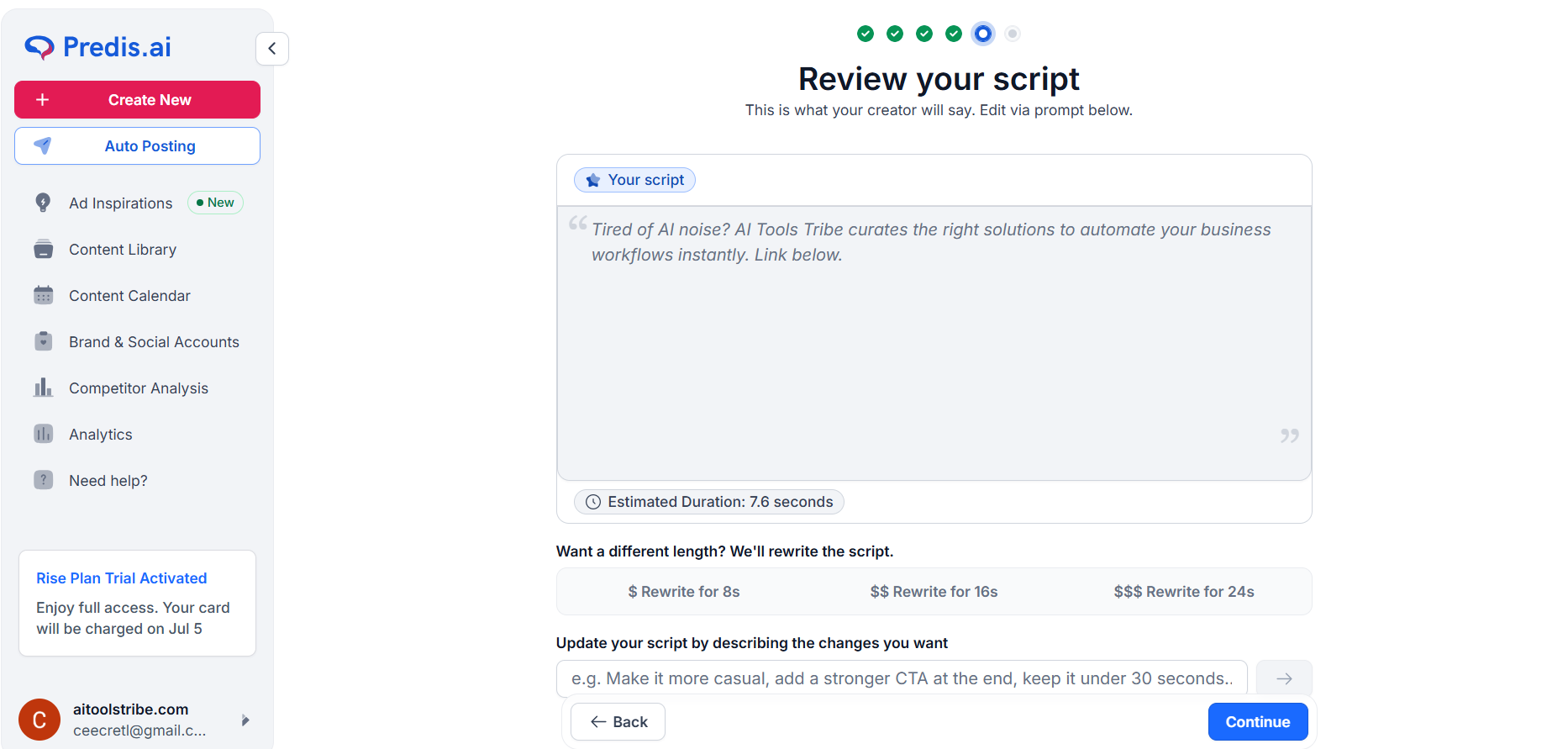Click the last pending step indicator
This screenshot has height=749, width=1568.
tap(1013, 34)
